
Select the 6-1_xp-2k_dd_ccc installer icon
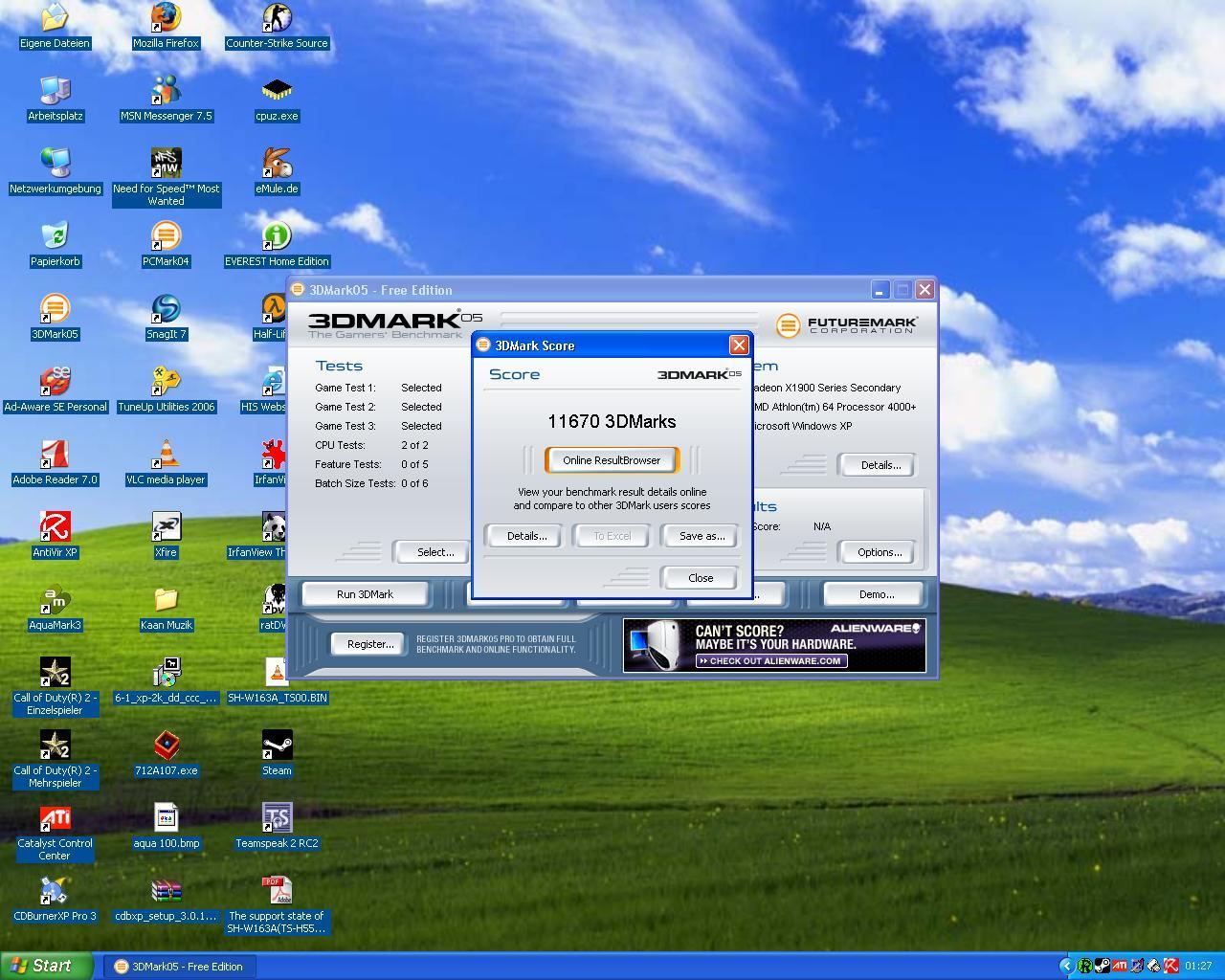(166, 672)
